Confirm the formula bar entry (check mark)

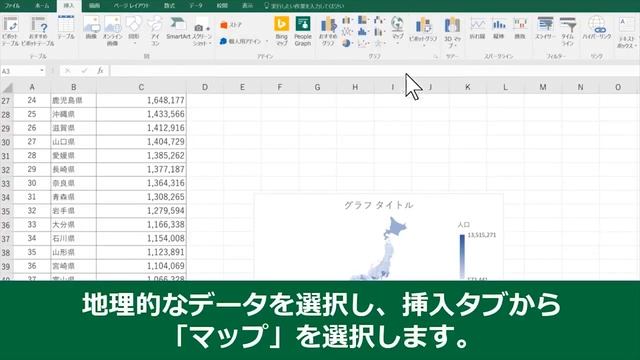click(84, 71)
